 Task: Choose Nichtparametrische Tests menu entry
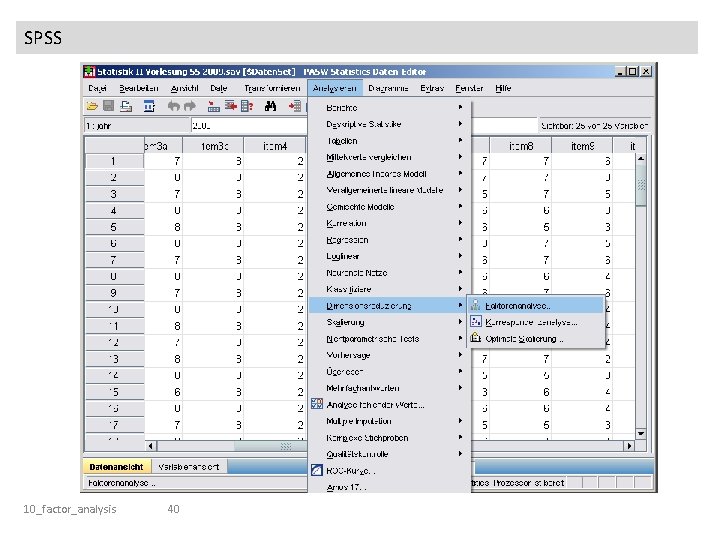pos(389,339)
